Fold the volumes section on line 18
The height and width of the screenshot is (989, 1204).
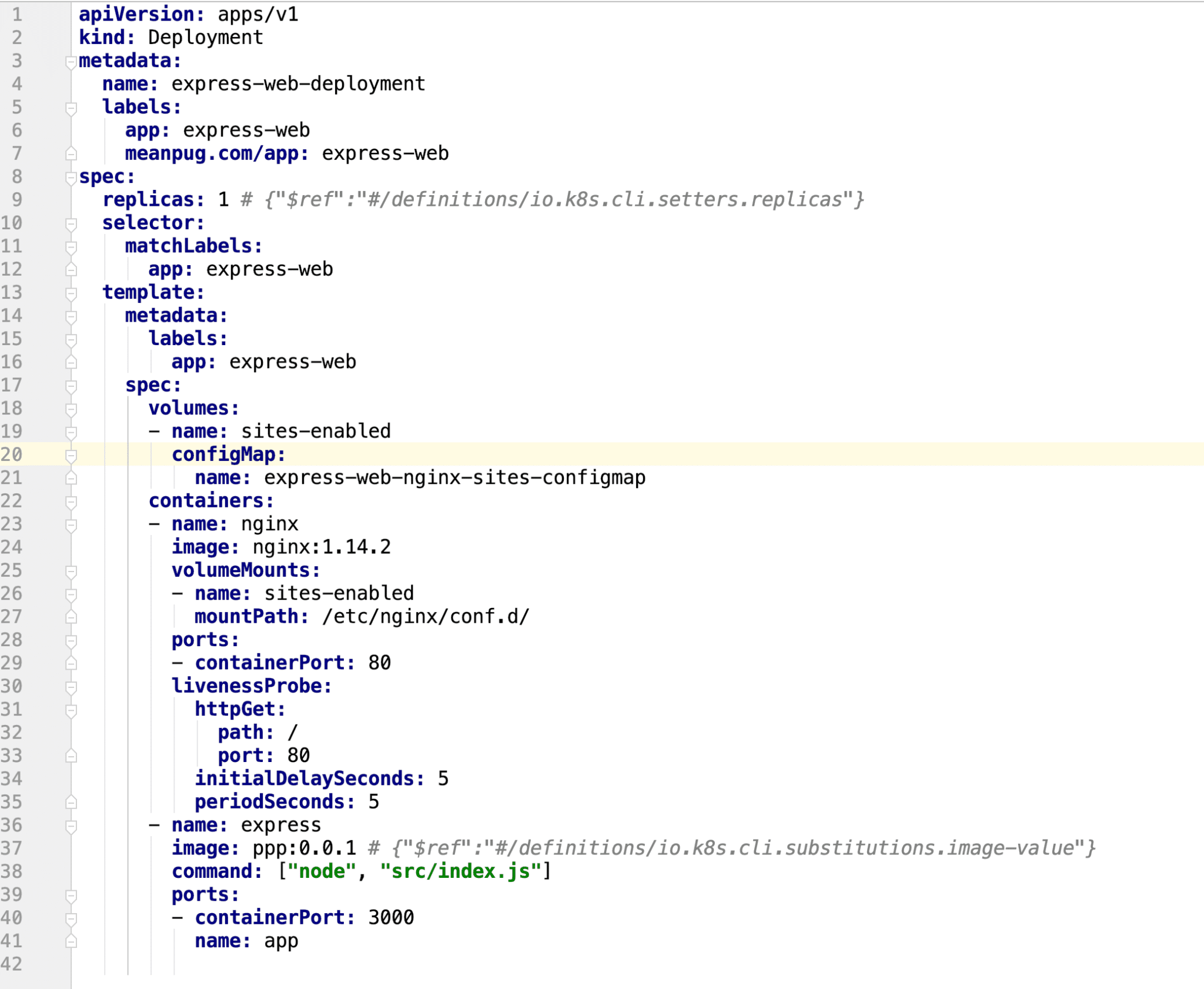(x=71, y=409)
